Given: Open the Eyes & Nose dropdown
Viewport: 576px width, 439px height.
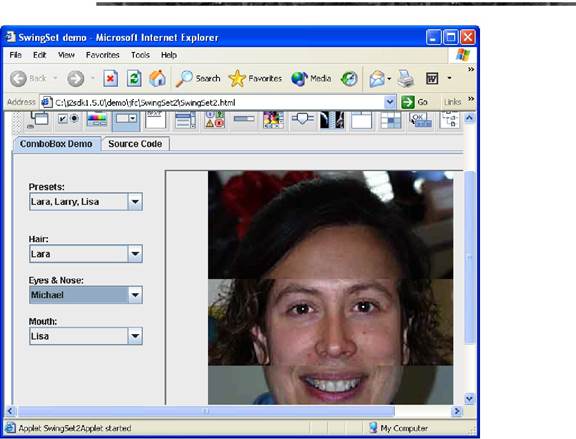Looking at the screenshot, I should (135, 295).
